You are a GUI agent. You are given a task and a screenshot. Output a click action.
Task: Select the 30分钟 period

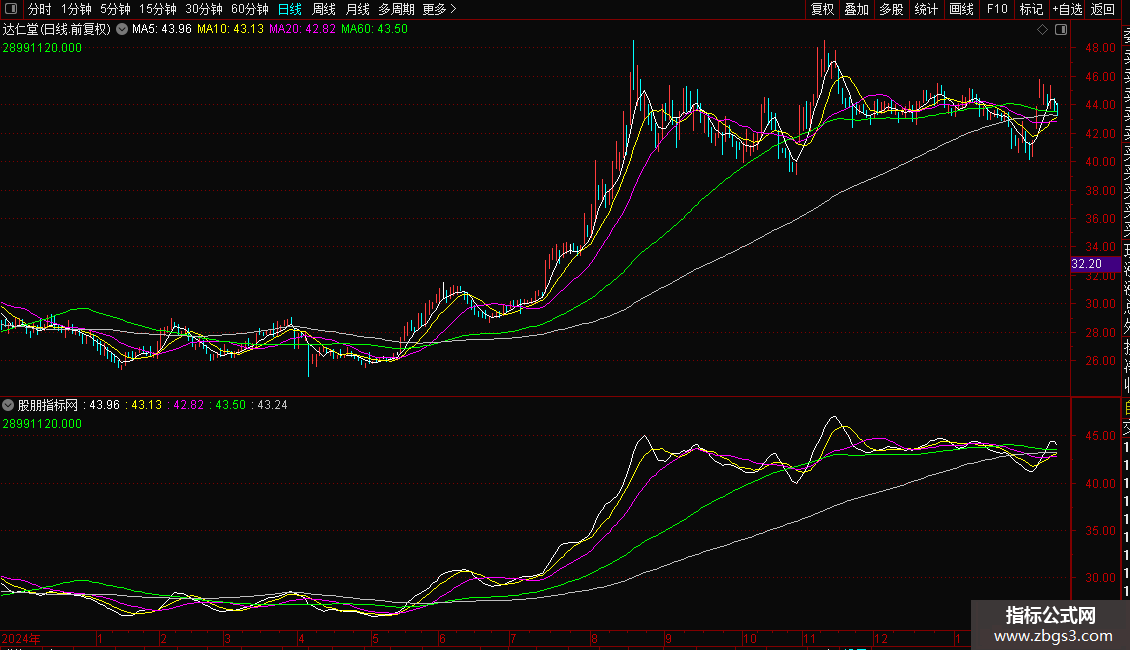click(x=204, y=9)
